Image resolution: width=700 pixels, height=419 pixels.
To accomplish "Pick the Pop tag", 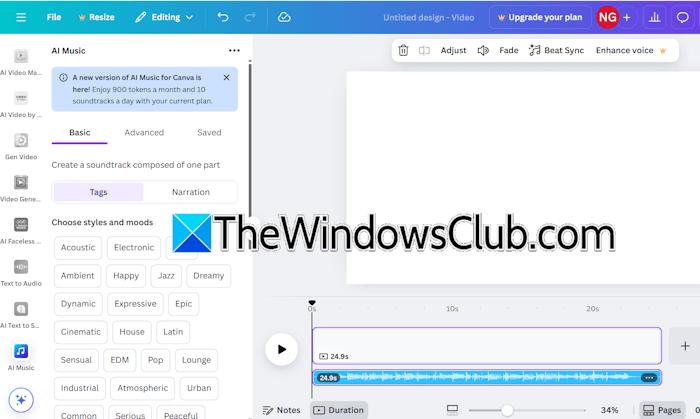I will point(155,360).
